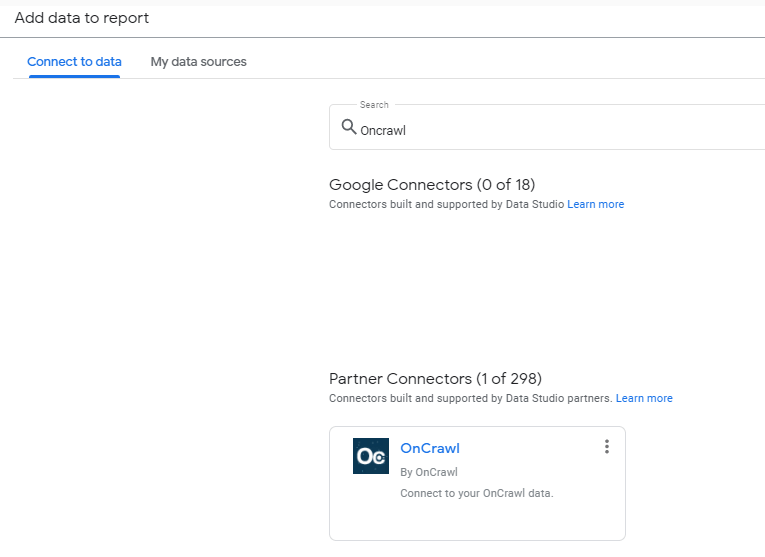Click the OnCrawl connector title link
This screenshot has height=557, width=765.
430,448
